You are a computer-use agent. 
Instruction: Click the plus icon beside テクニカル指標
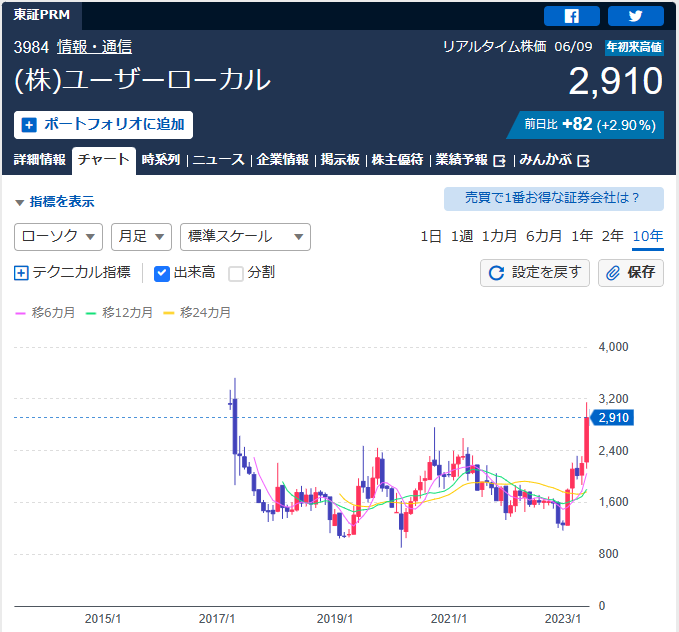(21, 273)
